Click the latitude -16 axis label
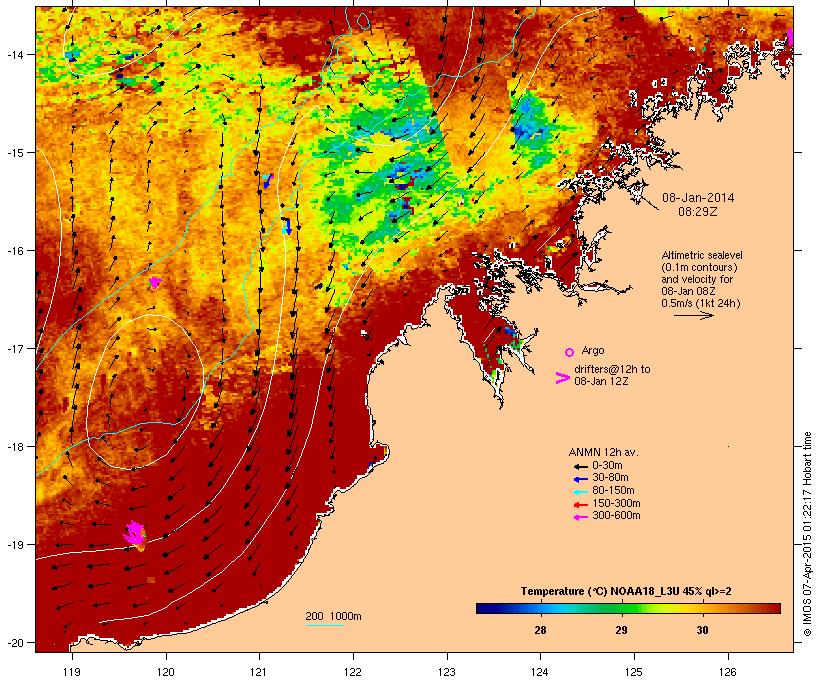 [x=14, y=251]
